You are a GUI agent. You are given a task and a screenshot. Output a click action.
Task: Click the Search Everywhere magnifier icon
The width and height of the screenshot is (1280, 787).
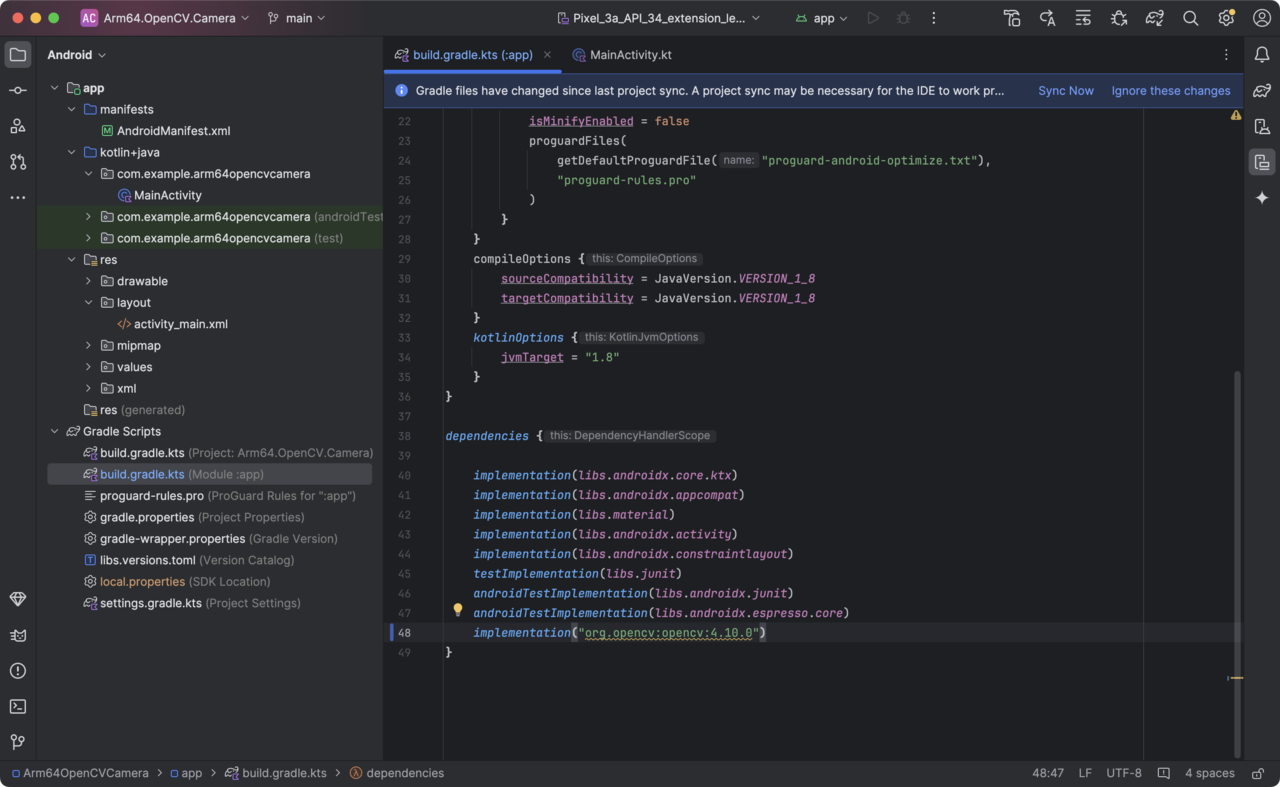(1190, 18)
